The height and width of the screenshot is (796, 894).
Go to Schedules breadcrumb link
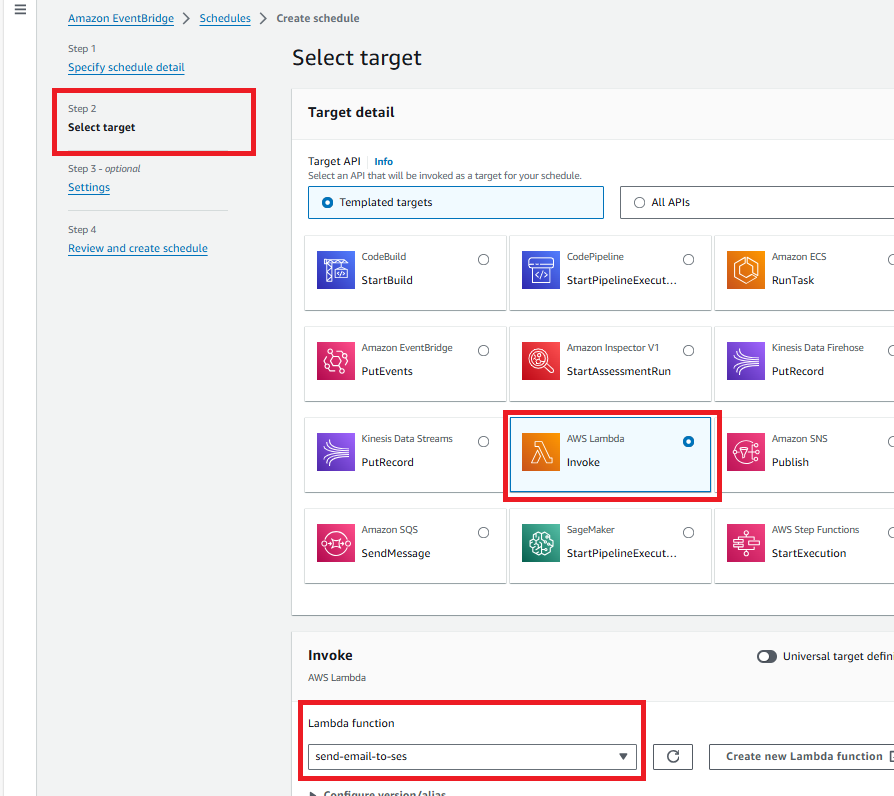click(225, 18)
